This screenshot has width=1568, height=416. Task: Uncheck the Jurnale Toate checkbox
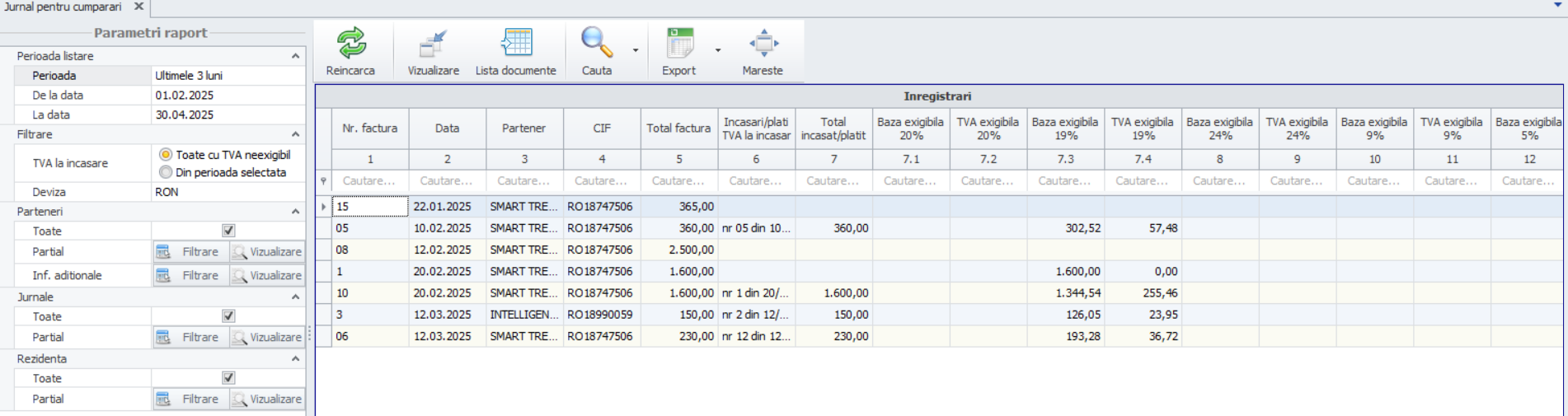(x=228, y=316)
